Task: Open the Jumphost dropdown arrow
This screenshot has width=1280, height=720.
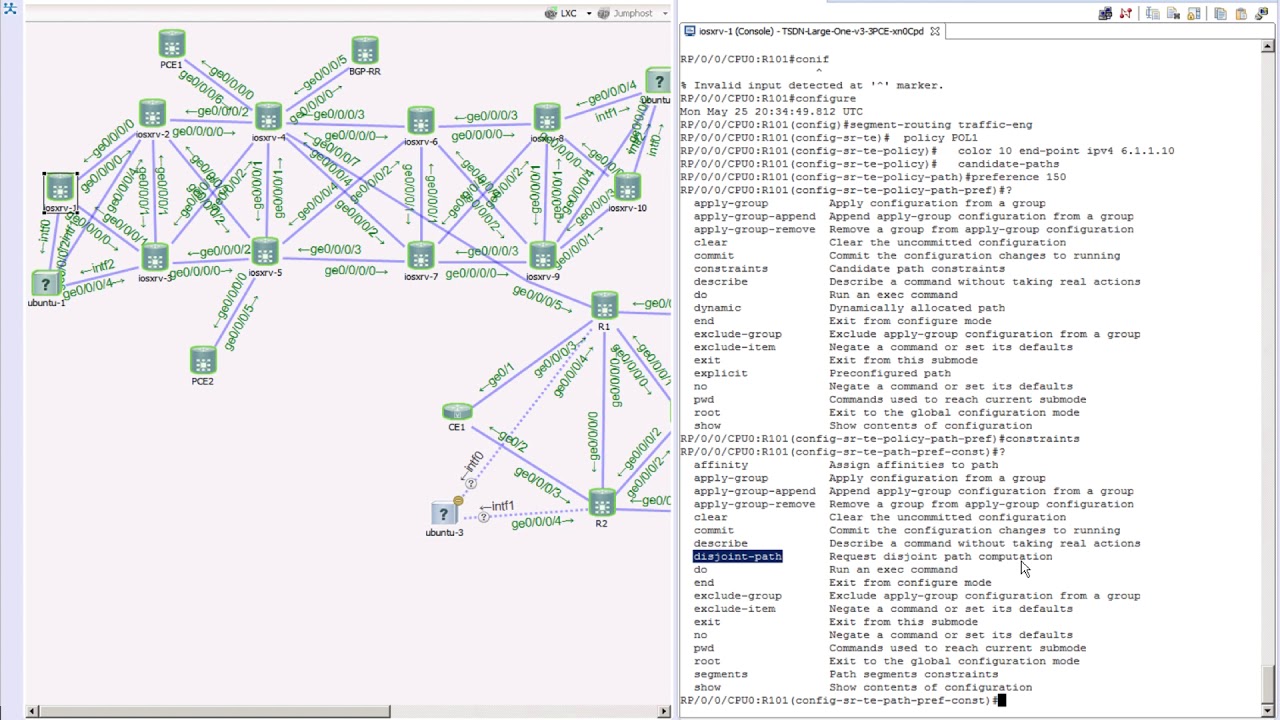Action: pyautogui.click(x=663, y=14)
